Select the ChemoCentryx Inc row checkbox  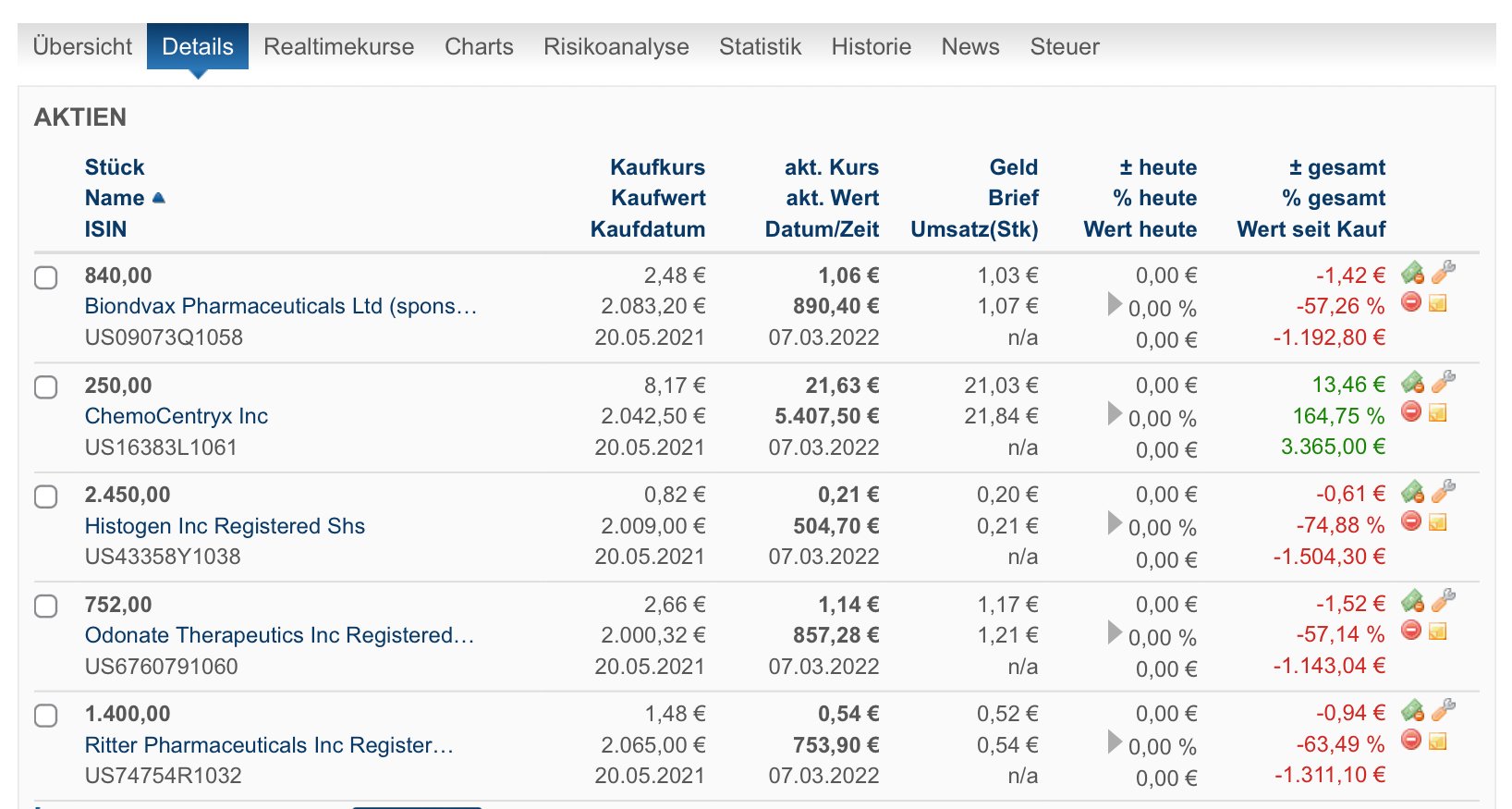pos(46,387)
